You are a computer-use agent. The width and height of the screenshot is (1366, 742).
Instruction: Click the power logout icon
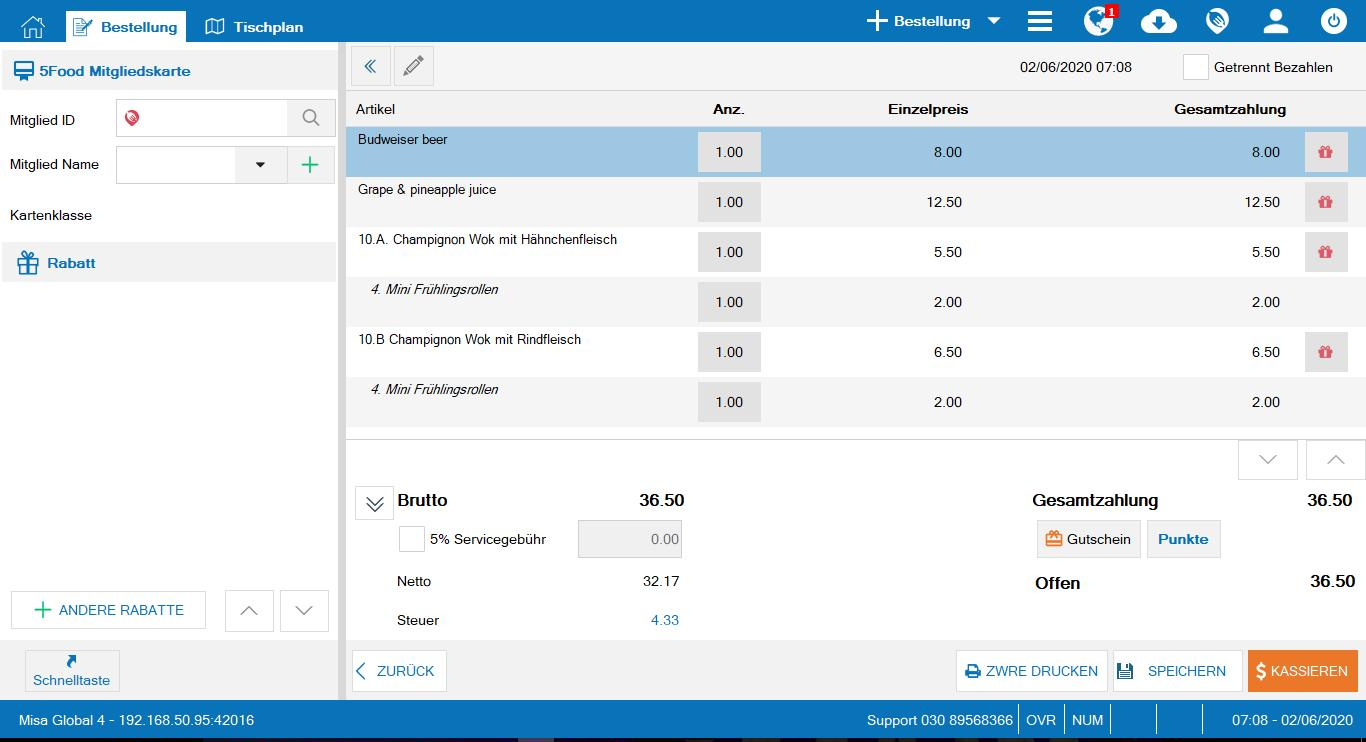click(x=1333, y=22)
